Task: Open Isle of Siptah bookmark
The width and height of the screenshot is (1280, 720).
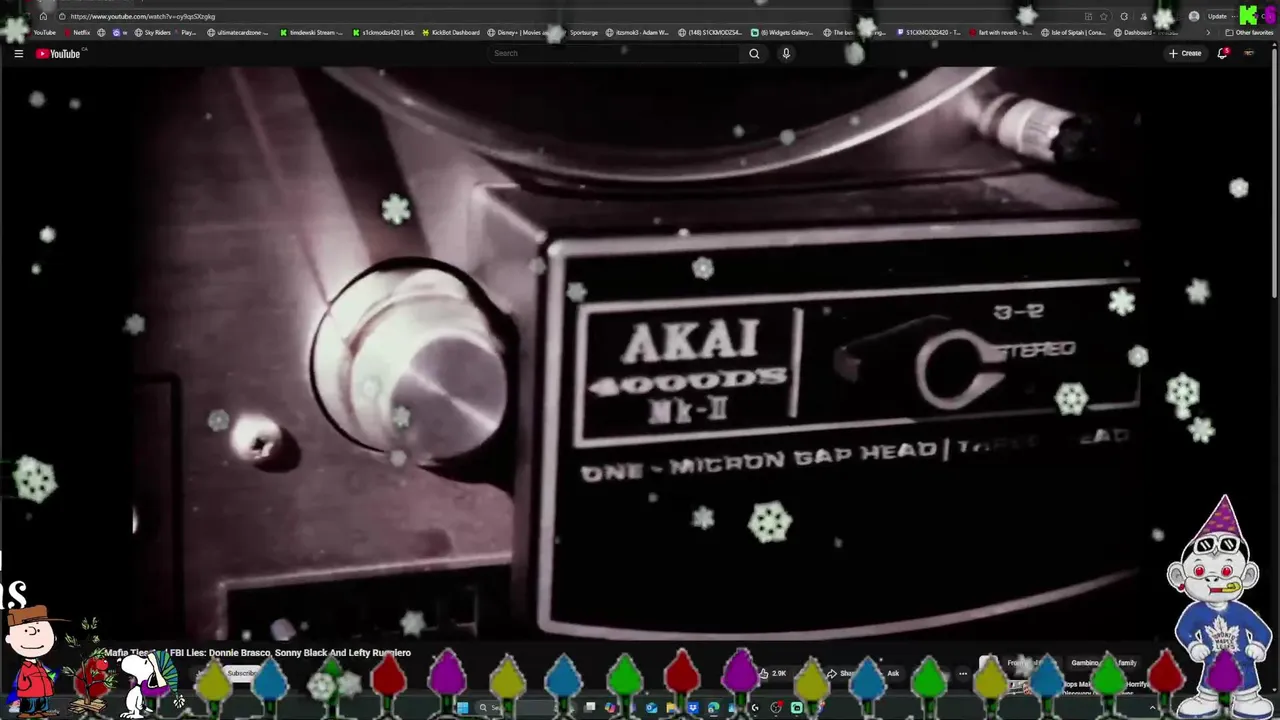Action: tap(1073, 32)
